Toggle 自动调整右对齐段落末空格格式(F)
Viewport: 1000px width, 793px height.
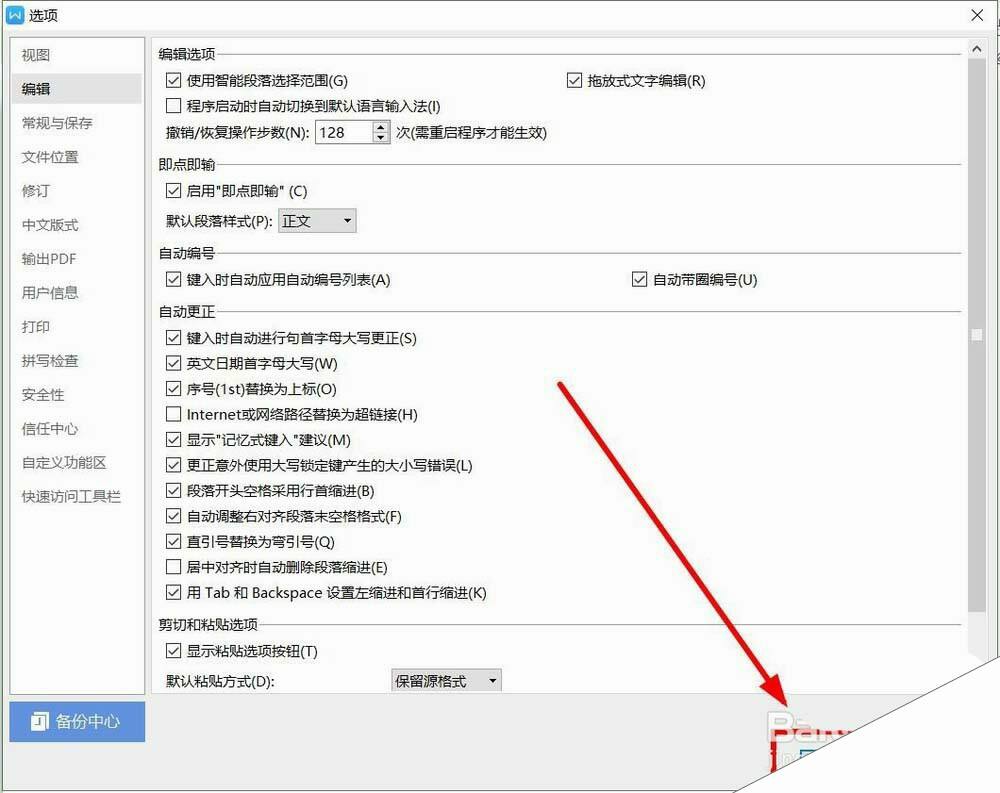point(173,516)
